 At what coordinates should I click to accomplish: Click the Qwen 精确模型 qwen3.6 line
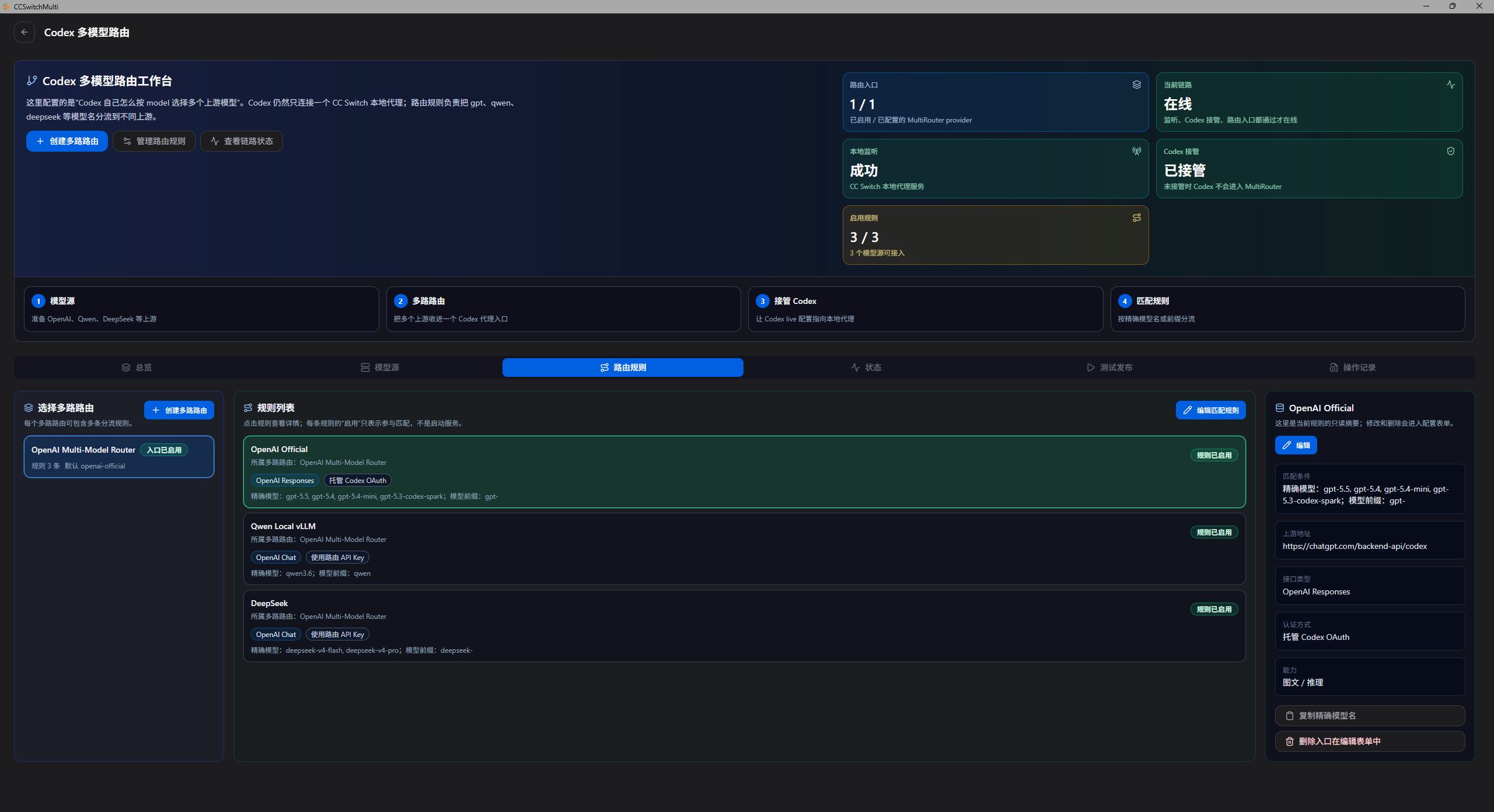tap(310, 573)
